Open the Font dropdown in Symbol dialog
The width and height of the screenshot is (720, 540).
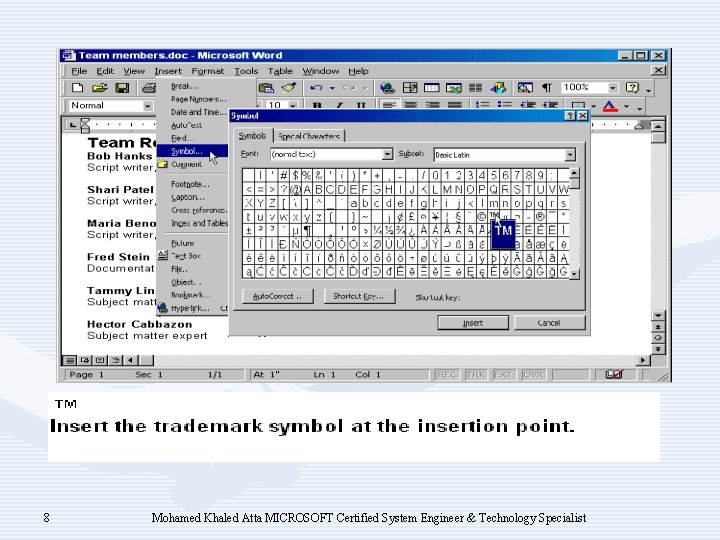388,154
